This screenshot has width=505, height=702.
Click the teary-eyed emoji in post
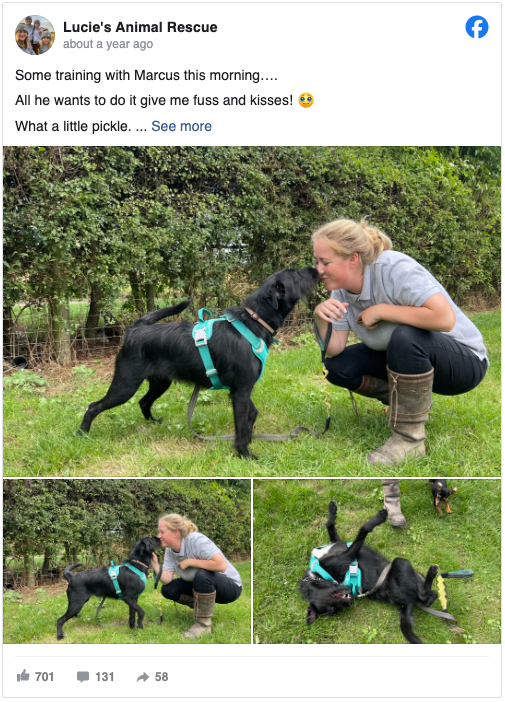point(306,100)
